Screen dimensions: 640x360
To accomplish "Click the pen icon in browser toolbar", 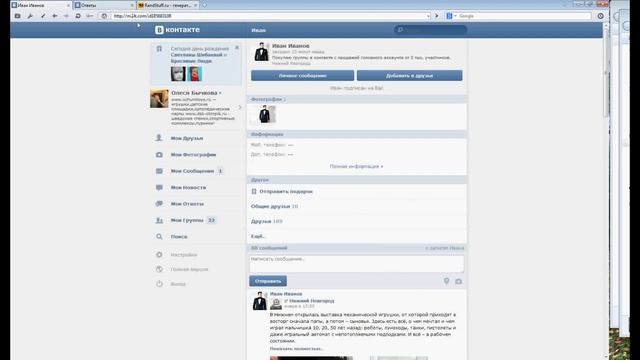I will click(43, 16).
